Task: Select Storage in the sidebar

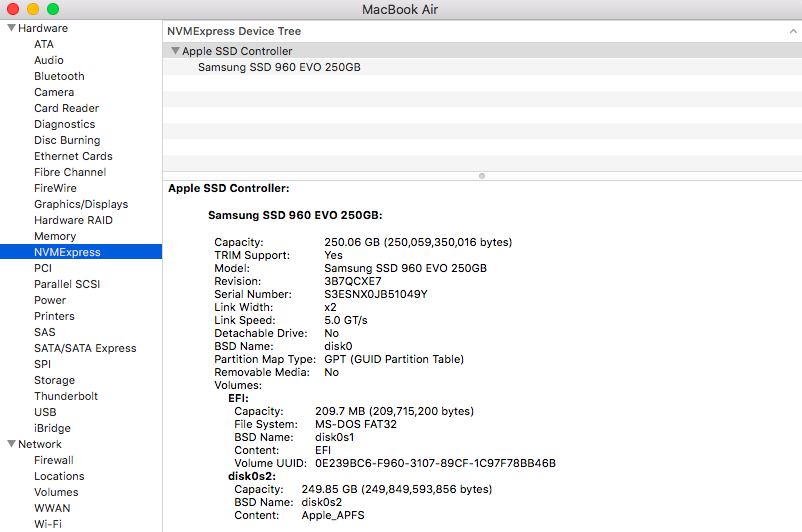Action: [55, 381]
